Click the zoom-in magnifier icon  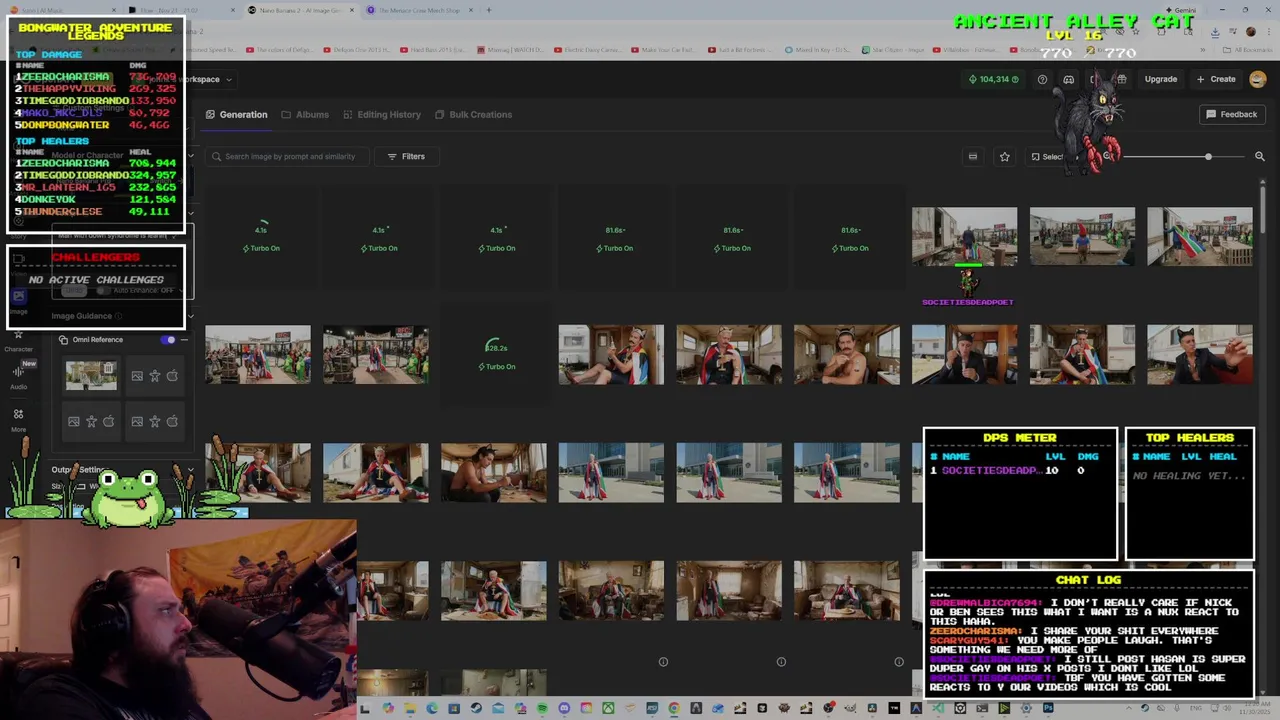[x=1260, y=156]
